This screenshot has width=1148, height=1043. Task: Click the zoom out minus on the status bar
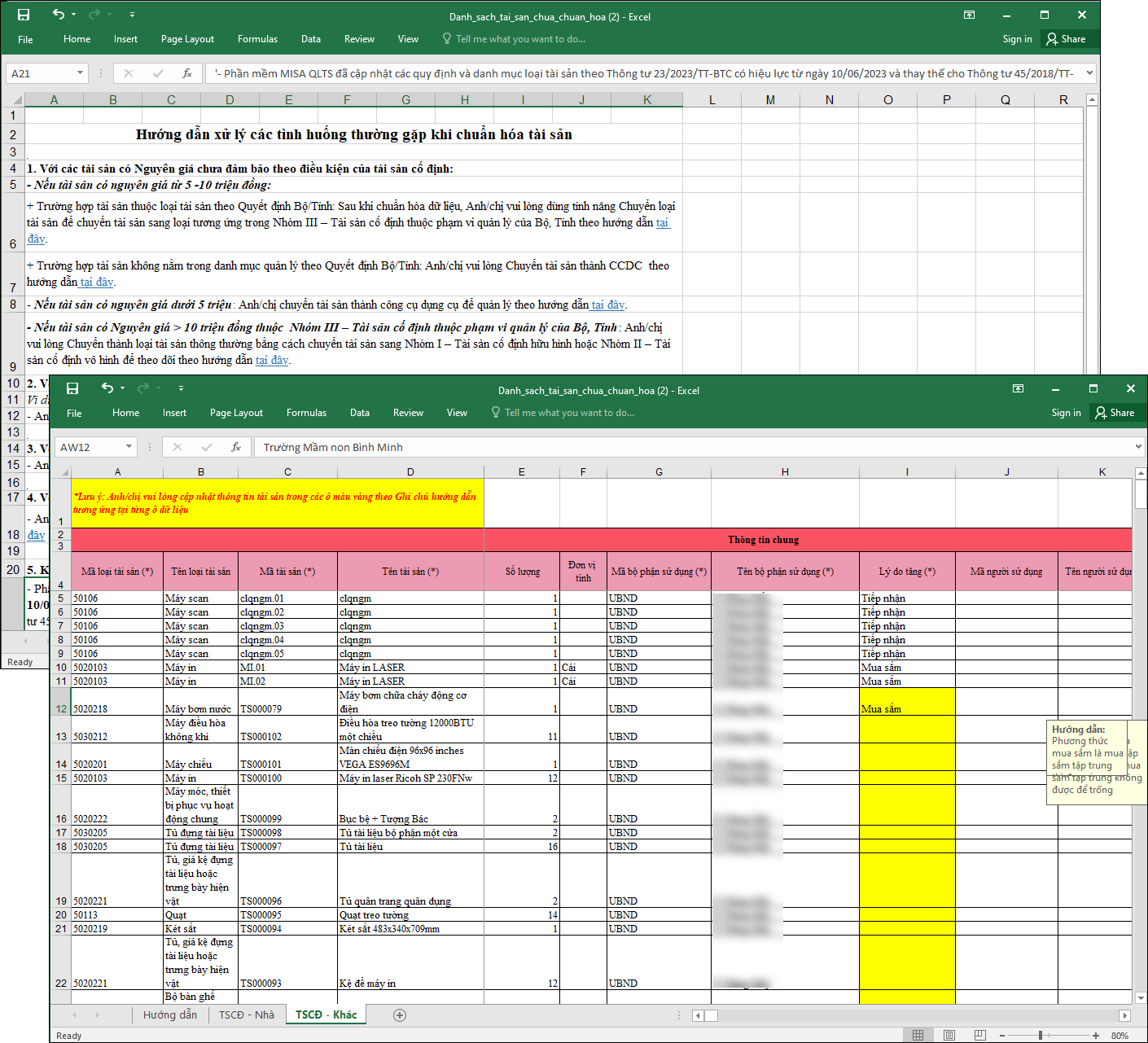(x=1001, y=1036)
